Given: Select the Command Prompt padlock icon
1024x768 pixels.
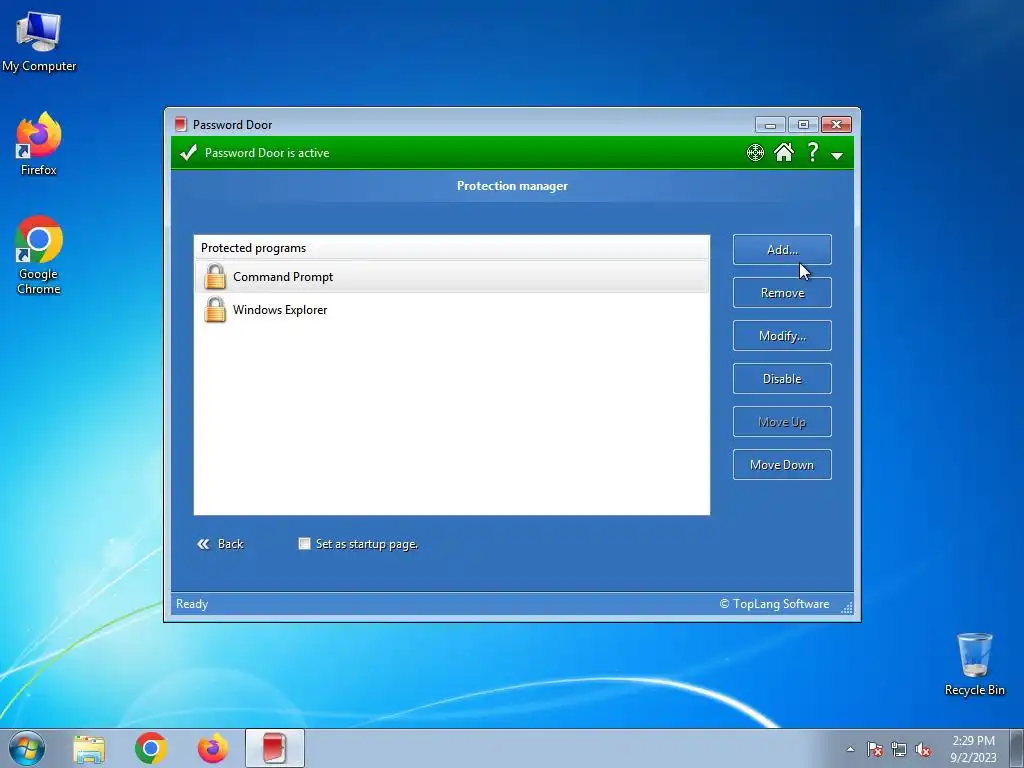Looking at the screenshot, I should click(x=215, y=276).
